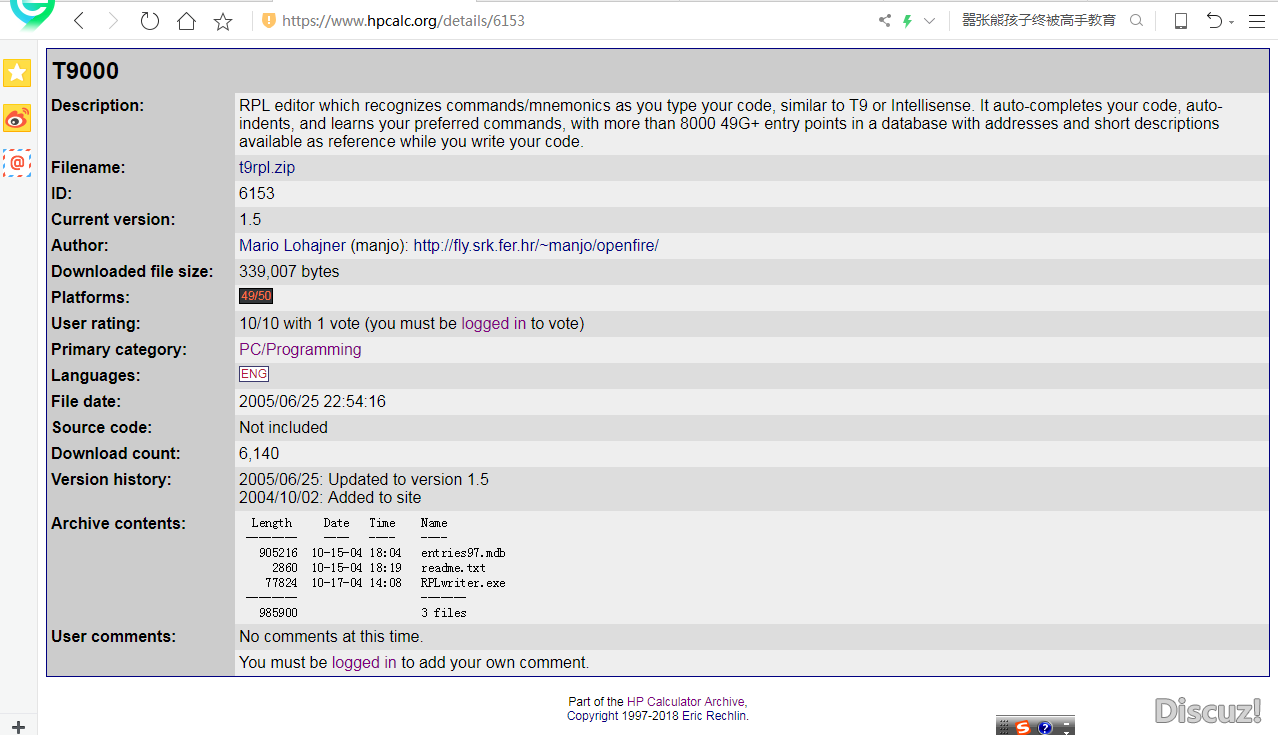The image size is (1278, 735).
Task: Click 'logged in' link to vote
Action: pyautogui.click(x=494, y=324)
